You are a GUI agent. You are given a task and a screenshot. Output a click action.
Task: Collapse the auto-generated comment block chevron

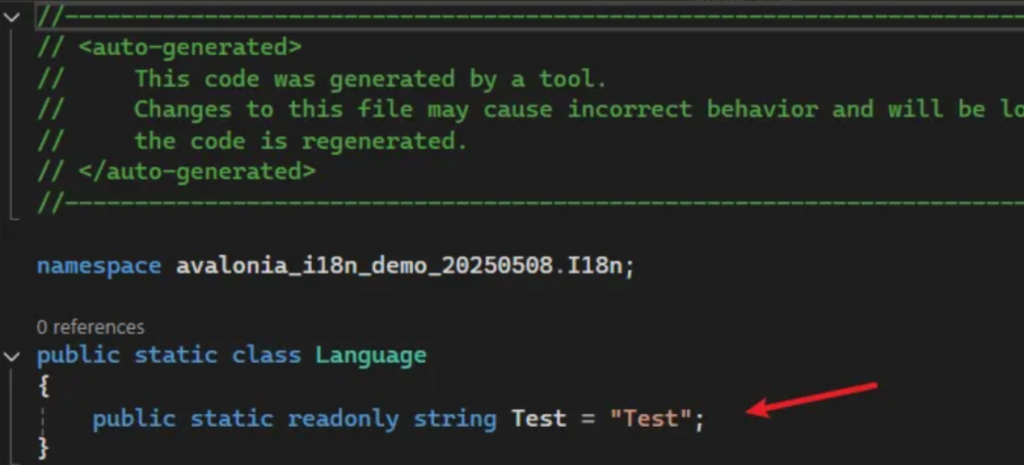tap(11, 16)
